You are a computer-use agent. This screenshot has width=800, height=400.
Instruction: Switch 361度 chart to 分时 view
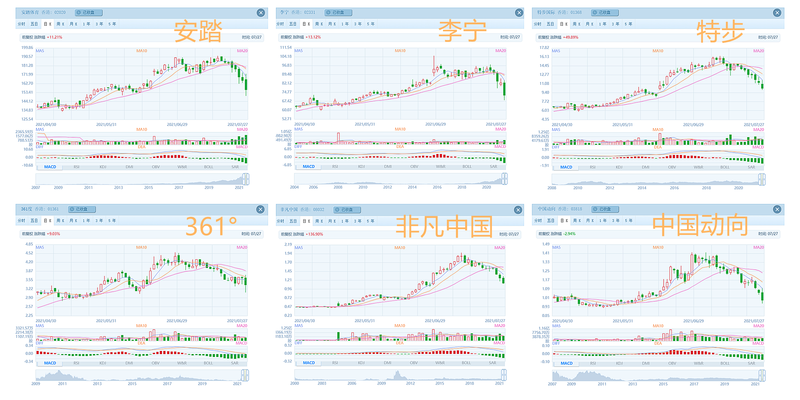[21, 220]
